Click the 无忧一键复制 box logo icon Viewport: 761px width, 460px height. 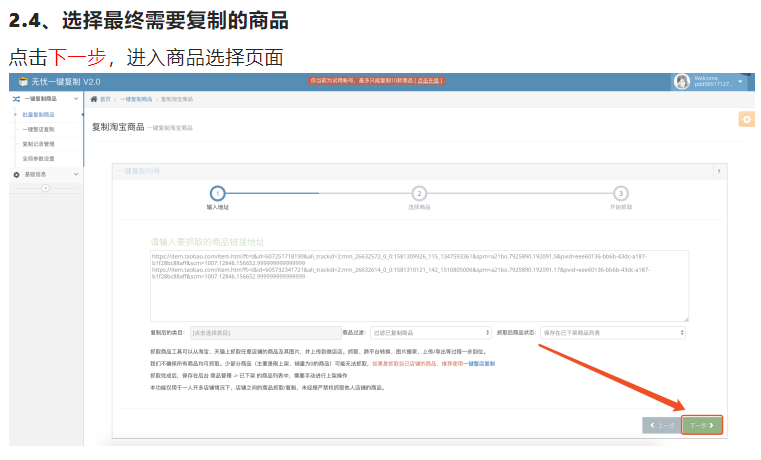click(x=23, y=82)
